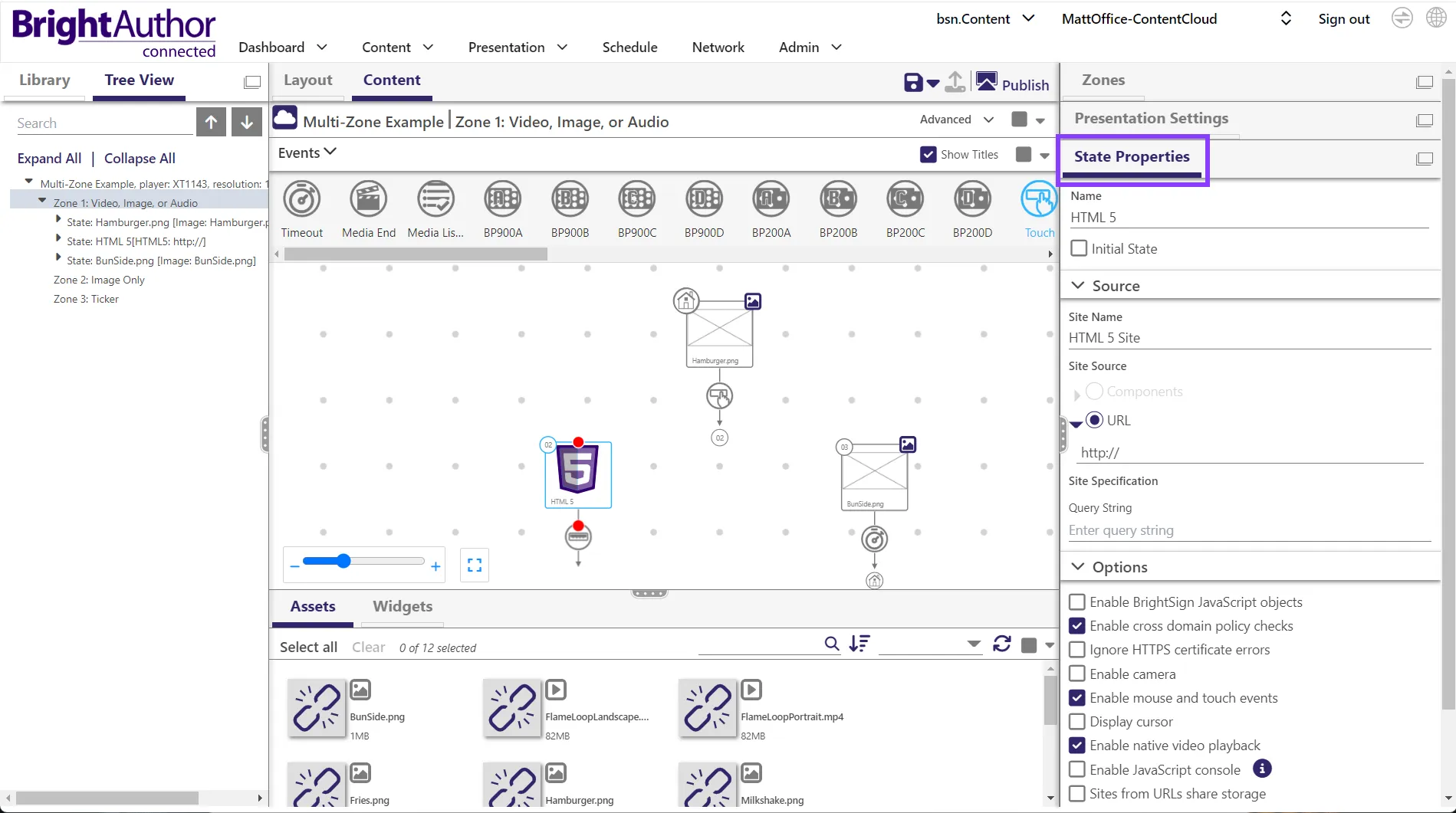Switch to the Library tab
Viewport: 1456px width, 813px height.
click(x=44, y=80)
